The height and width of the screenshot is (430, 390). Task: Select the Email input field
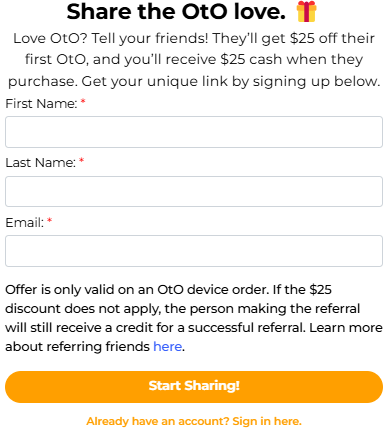coord(194,251)
